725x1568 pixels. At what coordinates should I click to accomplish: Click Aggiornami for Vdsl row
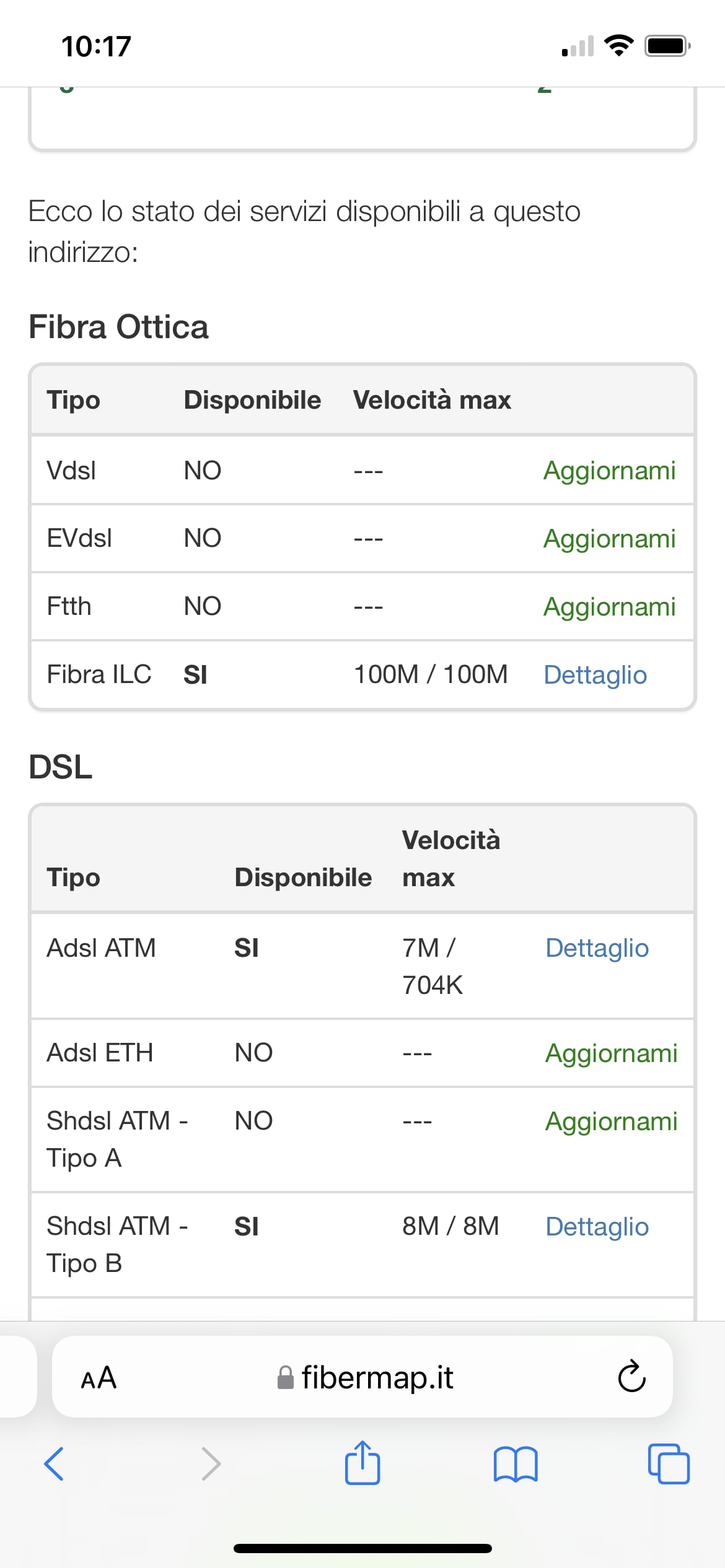point(609,471)
